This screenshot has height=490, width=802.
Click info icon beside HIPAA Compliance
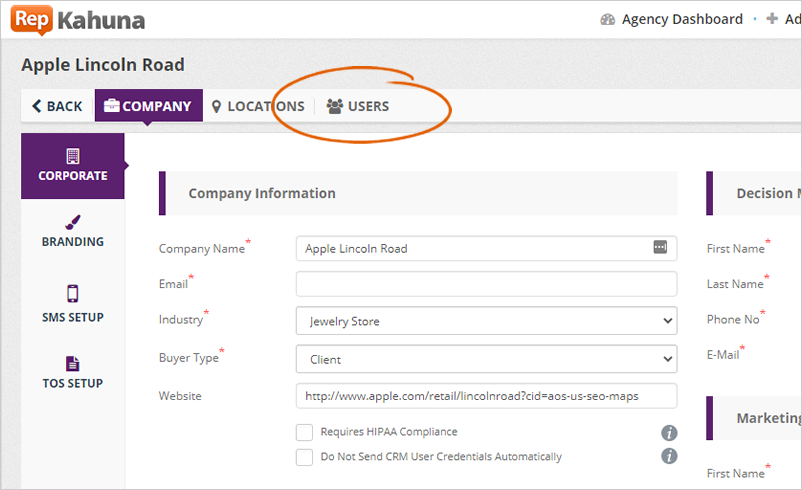[669, 433]
